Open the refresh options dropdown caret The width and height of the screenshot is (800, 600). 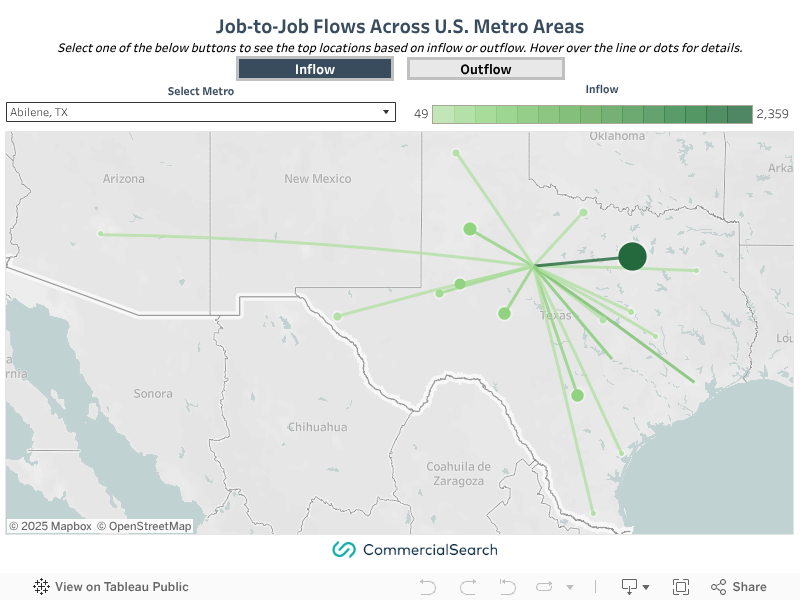pyautogui.click(x=570, y=587)
